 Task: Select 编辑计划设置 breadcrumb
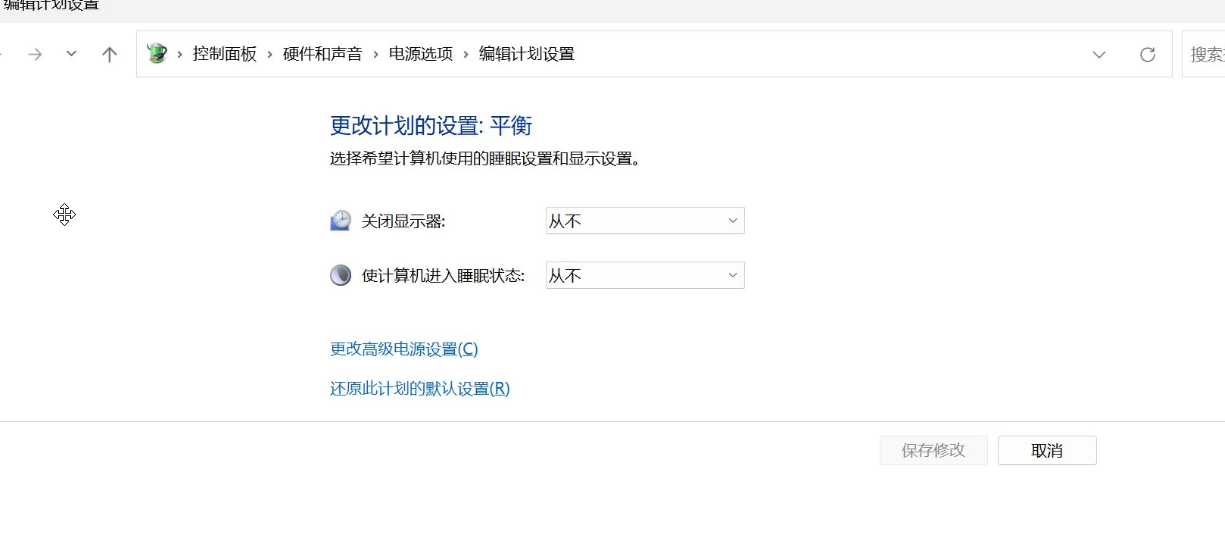tap(527, 54)
